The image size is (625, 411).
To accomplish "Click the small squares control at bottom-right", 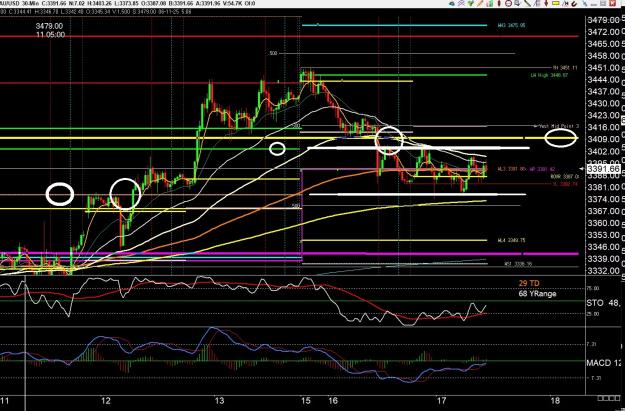I will click(608, 398).
